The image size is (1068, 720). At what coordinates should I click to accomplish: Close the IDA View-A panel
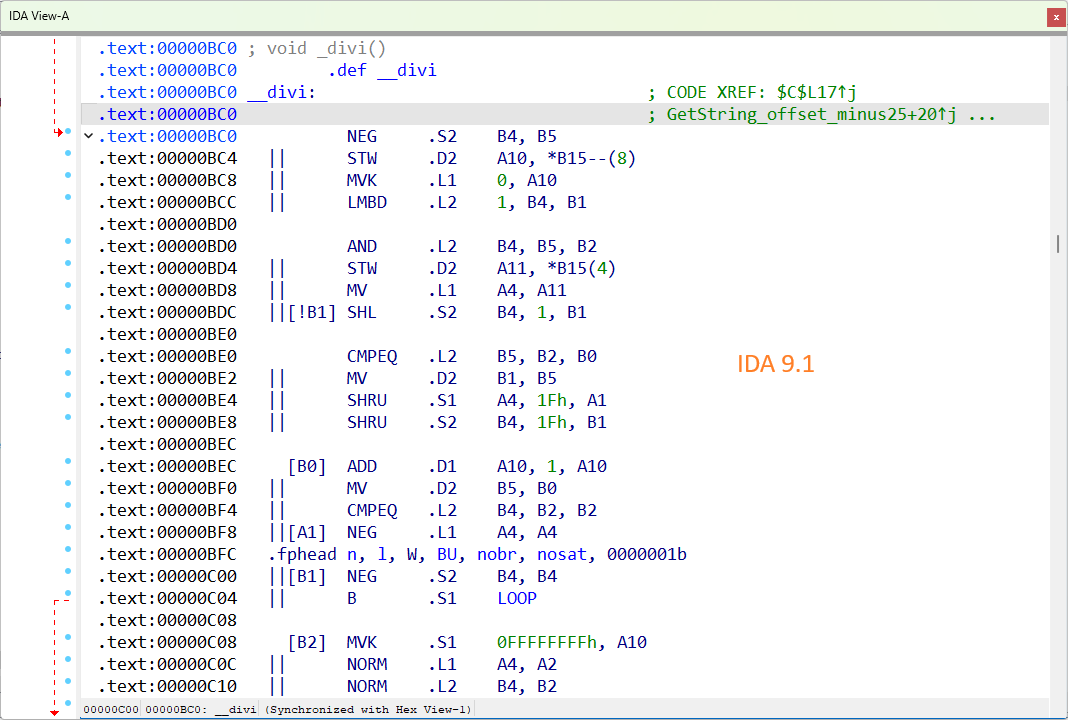pos(1056,17)
